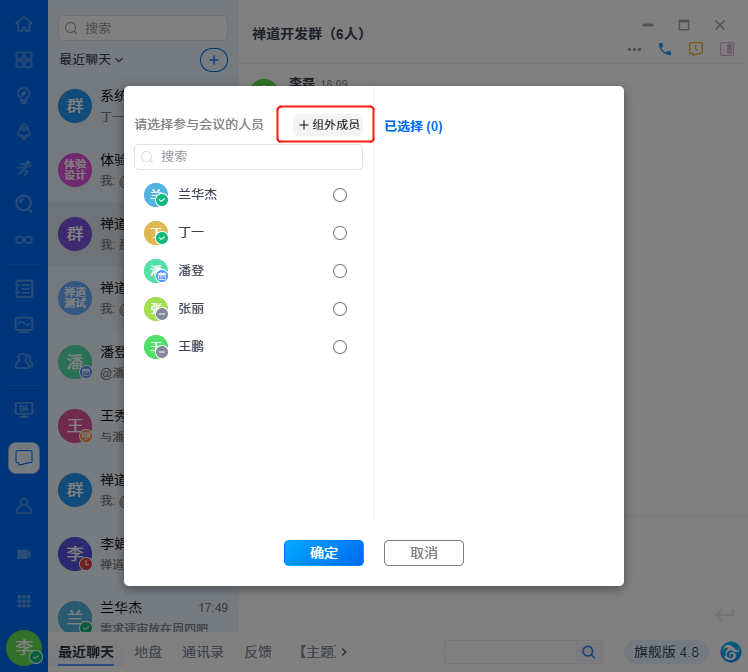This screenshot has height=672, width=748.
Task: Click the chat bubble sidebar icon
Action: click(x=24, y=458)
